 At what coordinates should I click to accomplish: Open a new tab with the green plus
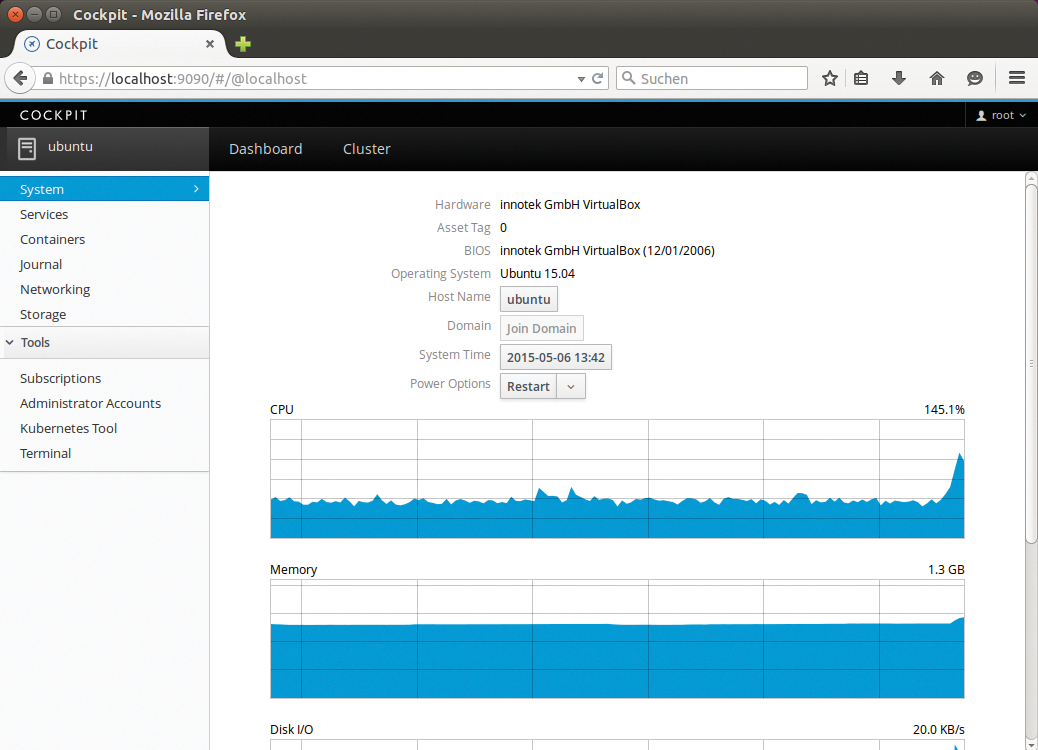click(243, 44)
